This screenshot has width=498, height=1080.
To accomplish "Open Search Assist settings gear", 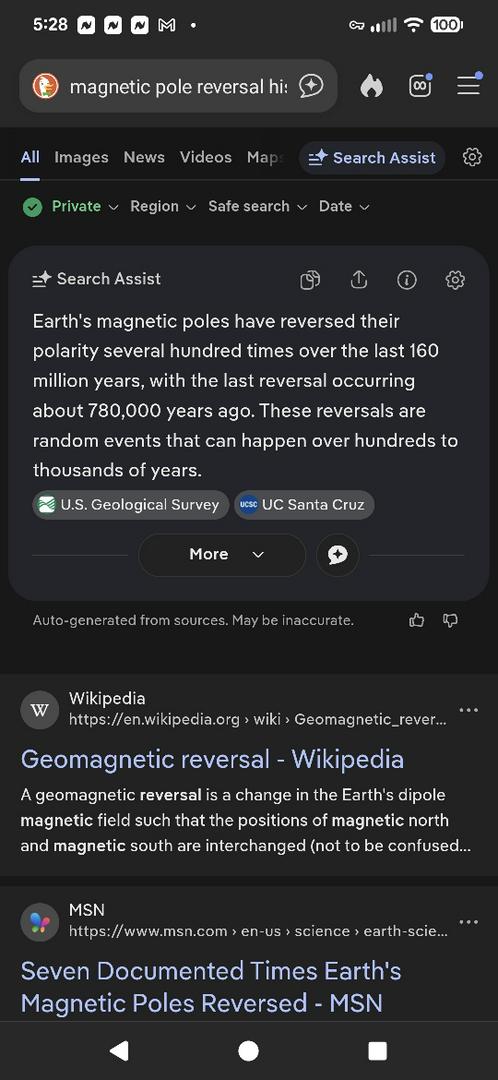I will 455,280.
